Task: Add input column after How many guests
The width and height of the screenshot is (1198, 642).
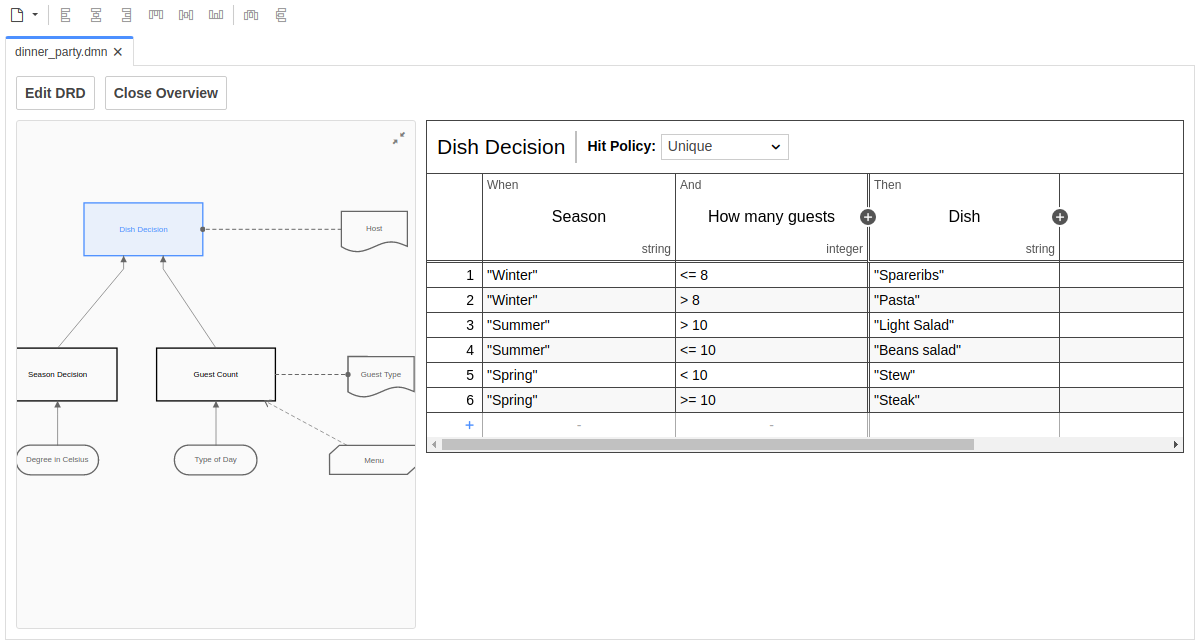Action: pos(868,217)
